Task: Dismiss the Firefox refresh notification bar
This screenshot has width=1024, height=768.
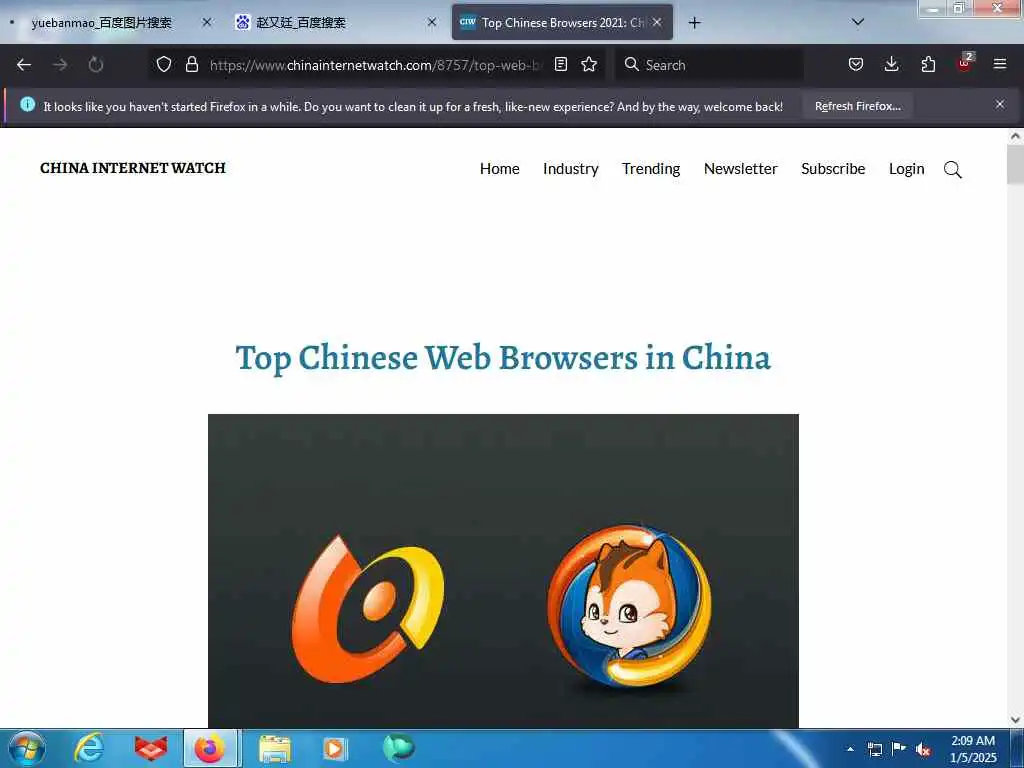Action: pyautogui.click(x=1000, y=104)
